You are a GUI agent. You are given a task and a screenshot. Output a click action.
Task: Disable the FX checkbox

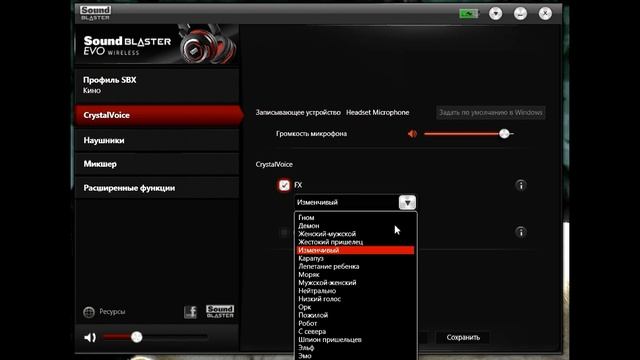pos(284,185)
